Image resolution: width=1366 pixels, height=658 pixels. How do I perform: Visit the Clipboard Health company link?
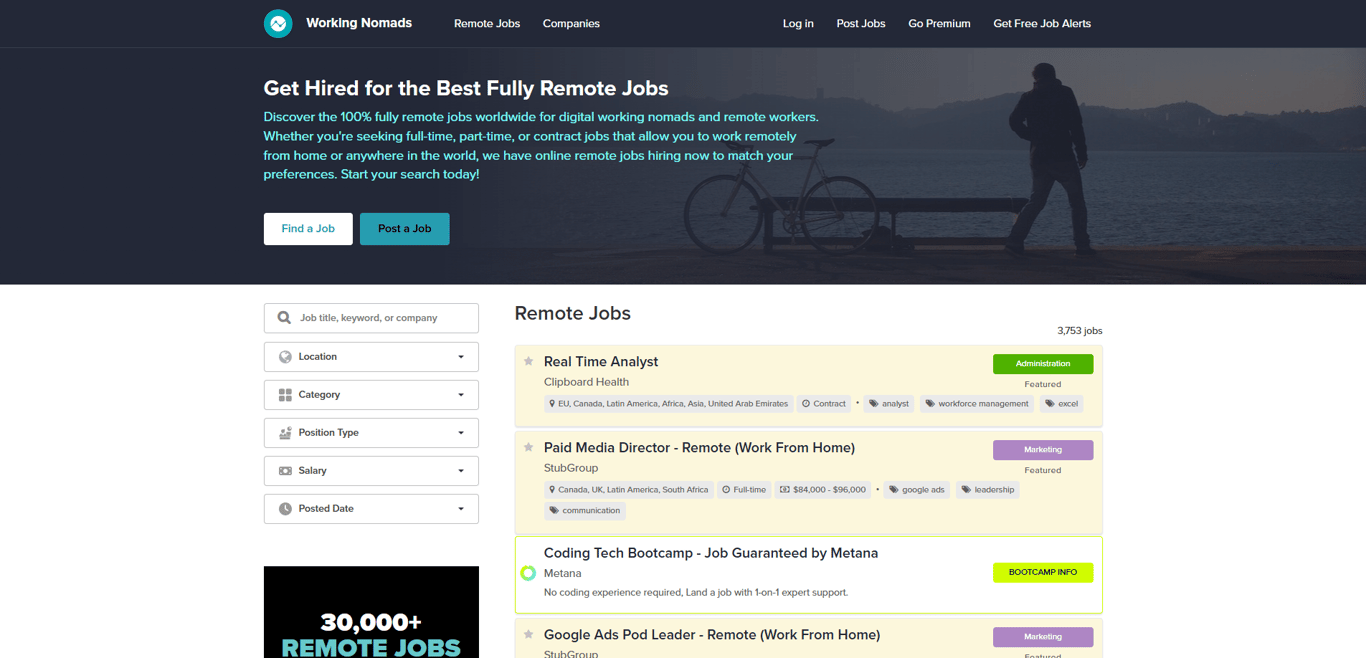pyautogui.click(x=586, y=382)
